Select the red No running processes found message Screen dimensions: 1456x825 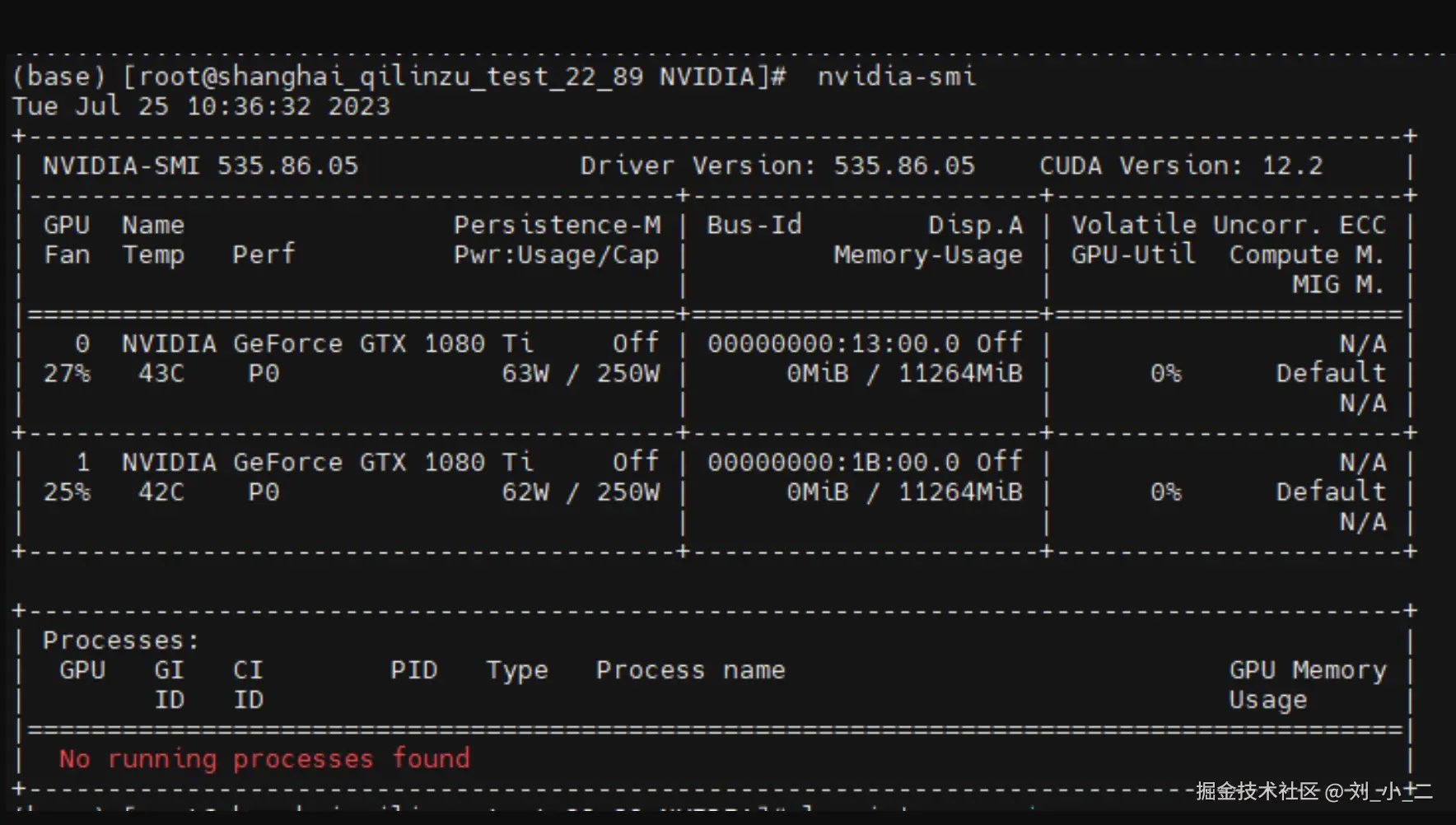click(x=264, y=758)
